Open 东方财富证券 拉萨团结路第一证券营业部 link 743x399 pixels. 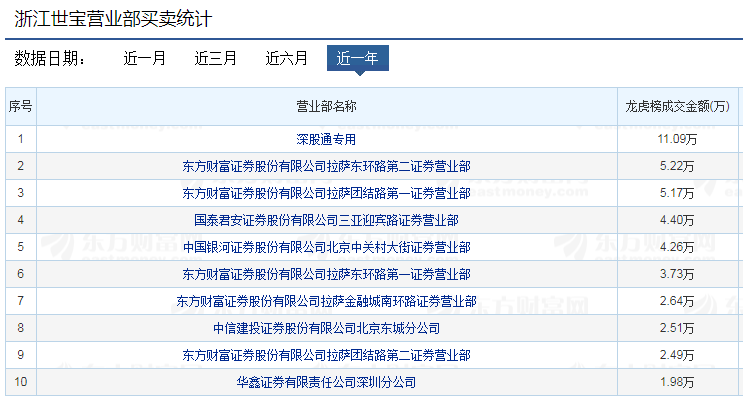click(x=326, y=193)
